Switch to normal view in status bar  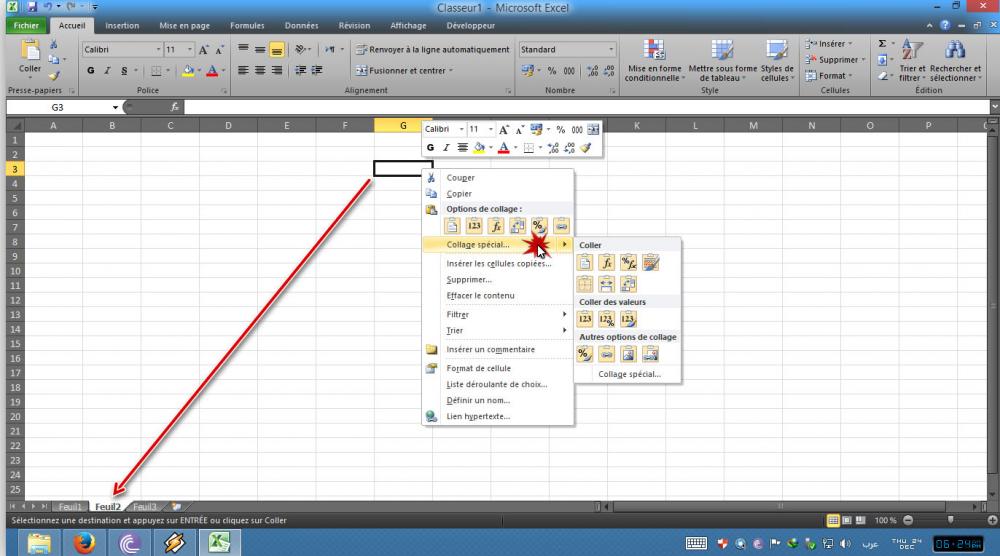point(833,520)
